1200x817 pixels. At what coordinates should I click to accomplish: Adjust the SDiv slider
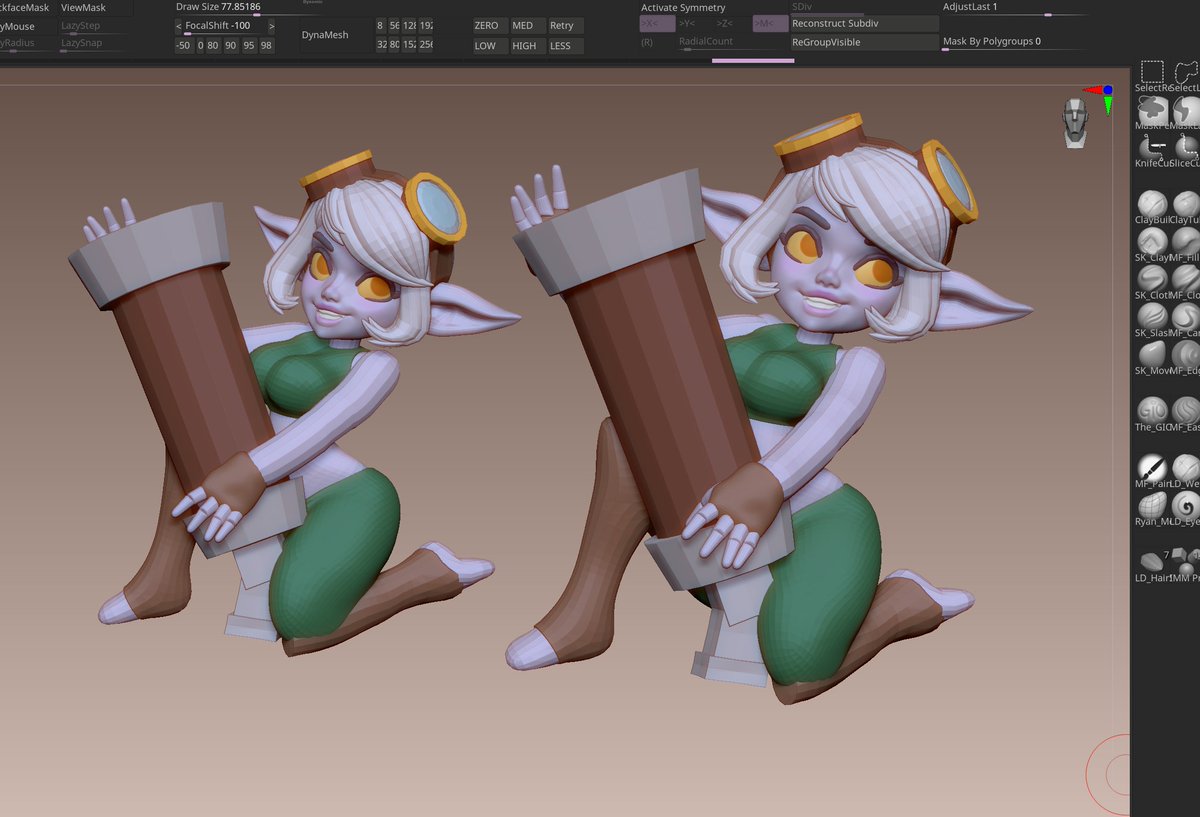pyautogui.click(x=864, y=7)
